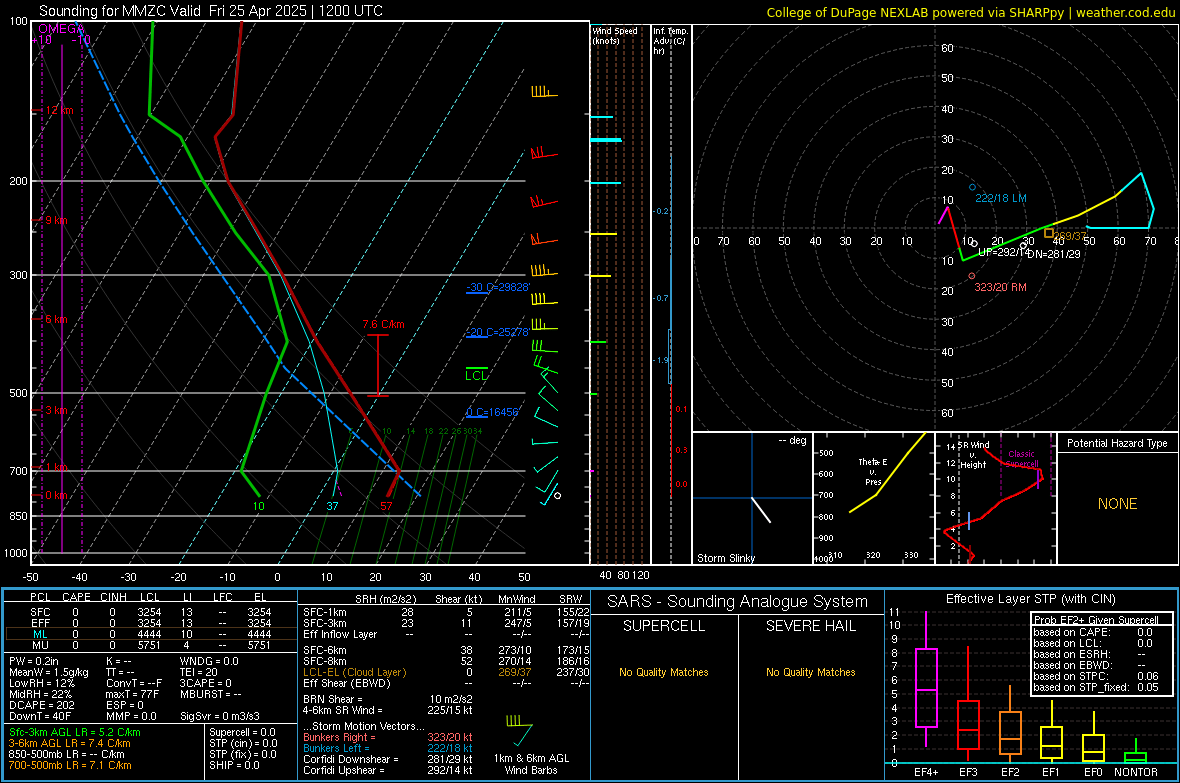Image resolution: width=1180 pixels, height=783 pixels.
Task: Click the weather.cod.edu credit text
Action: 1125,12
